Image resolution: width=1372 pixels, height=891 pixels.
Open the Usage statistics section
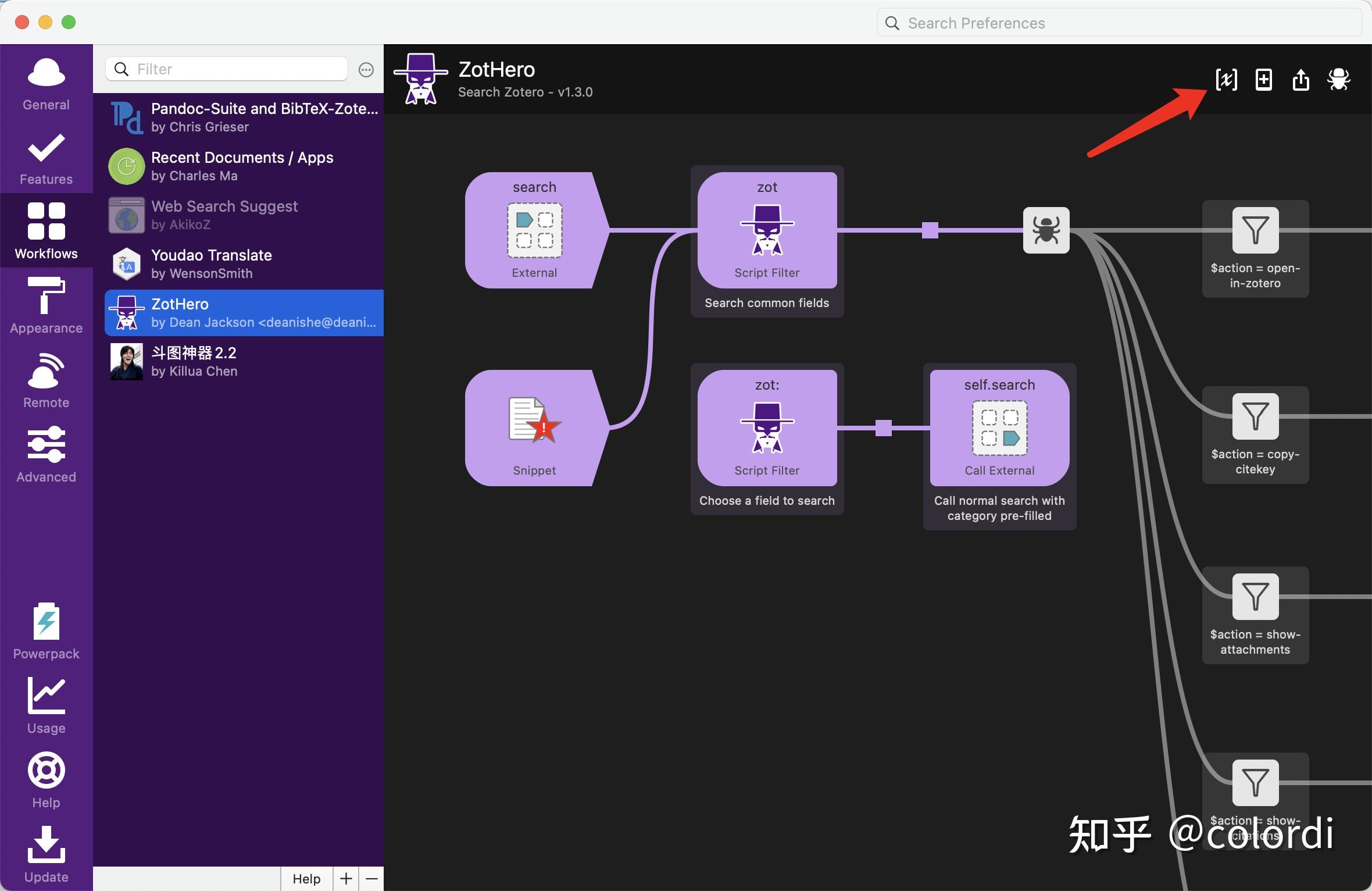point(46,705)
